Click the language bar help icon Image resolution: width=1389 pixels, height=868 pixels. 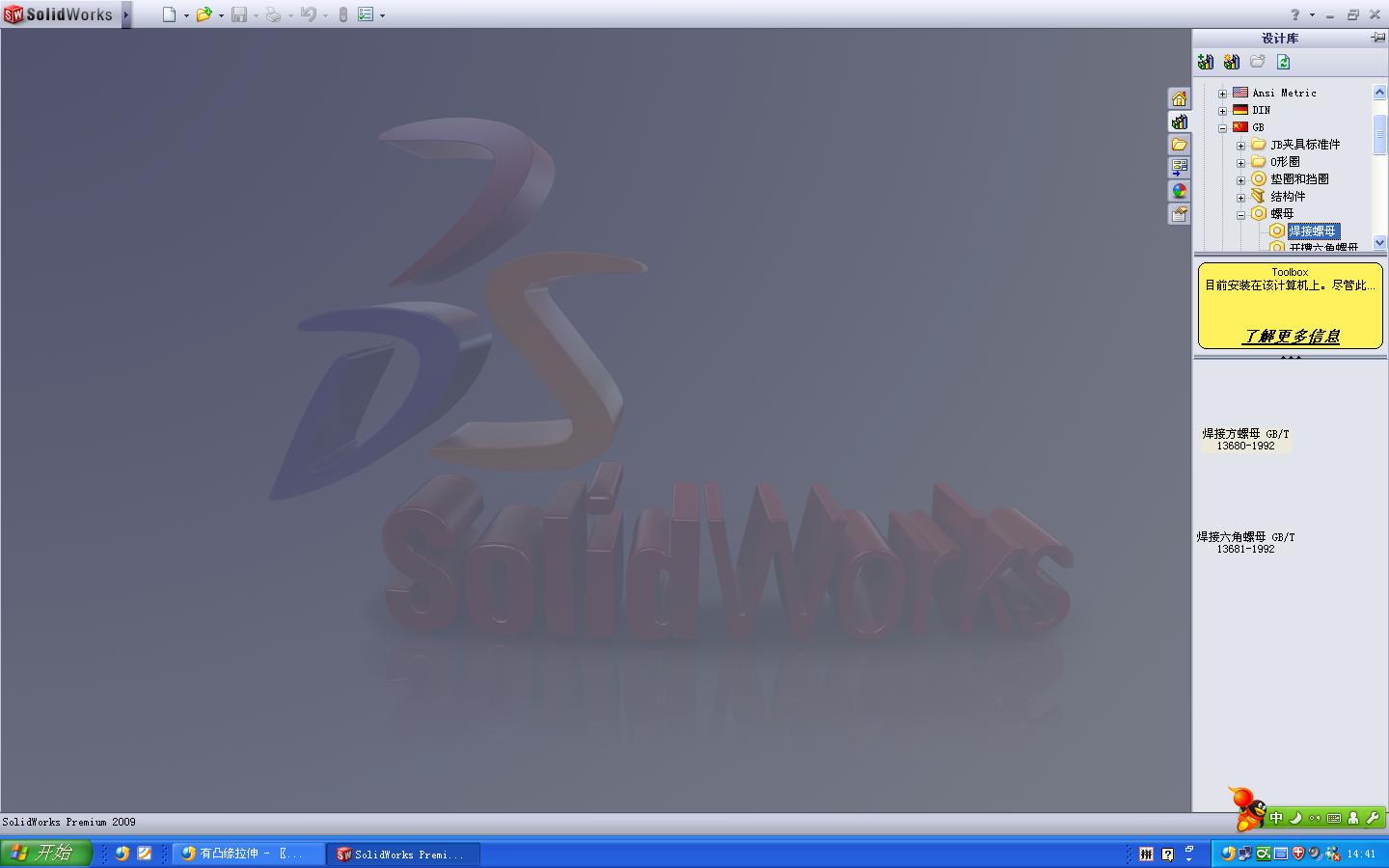click(1167, 854)
